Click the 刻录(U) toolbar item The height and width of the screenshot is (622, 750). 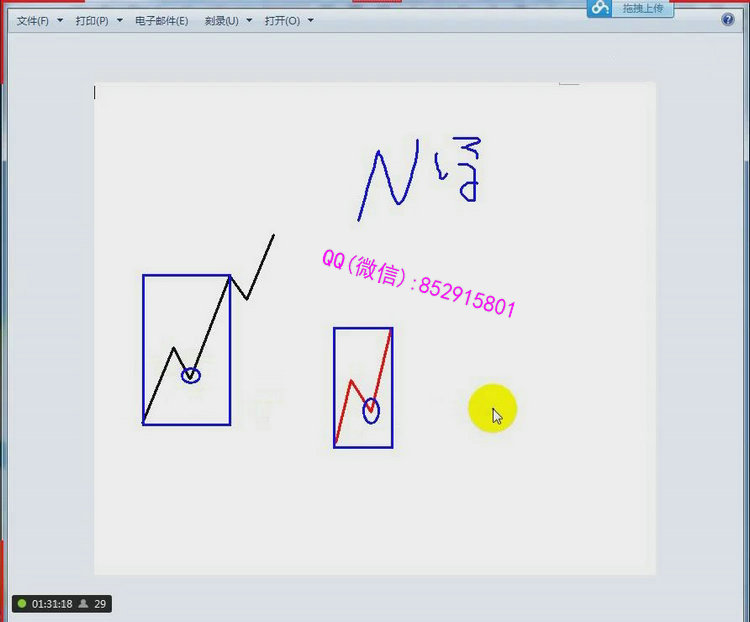[221, 21]
